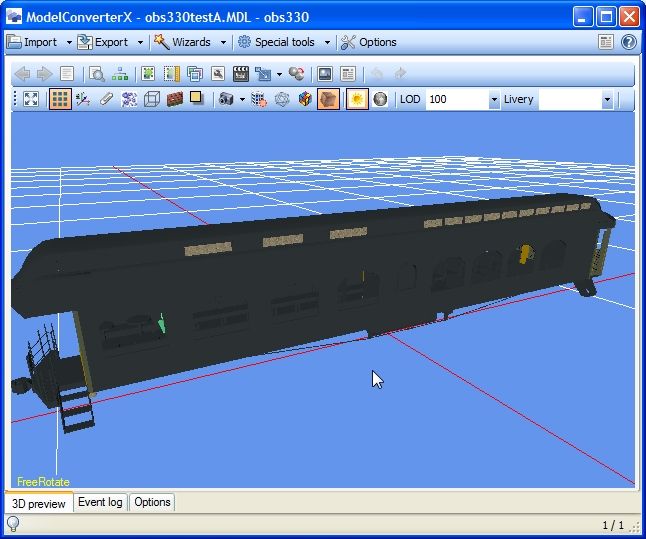Expand the Special tools dropdown arrow

327,43
